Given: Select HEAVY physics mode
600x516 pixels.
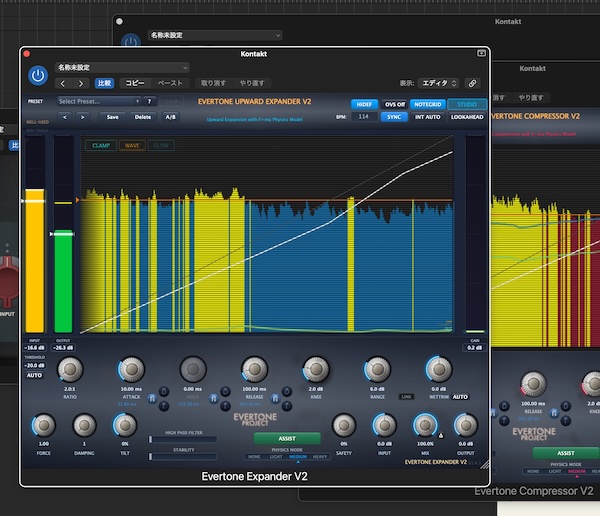Looking at the screenshot, I should click(x=320, y=457).
